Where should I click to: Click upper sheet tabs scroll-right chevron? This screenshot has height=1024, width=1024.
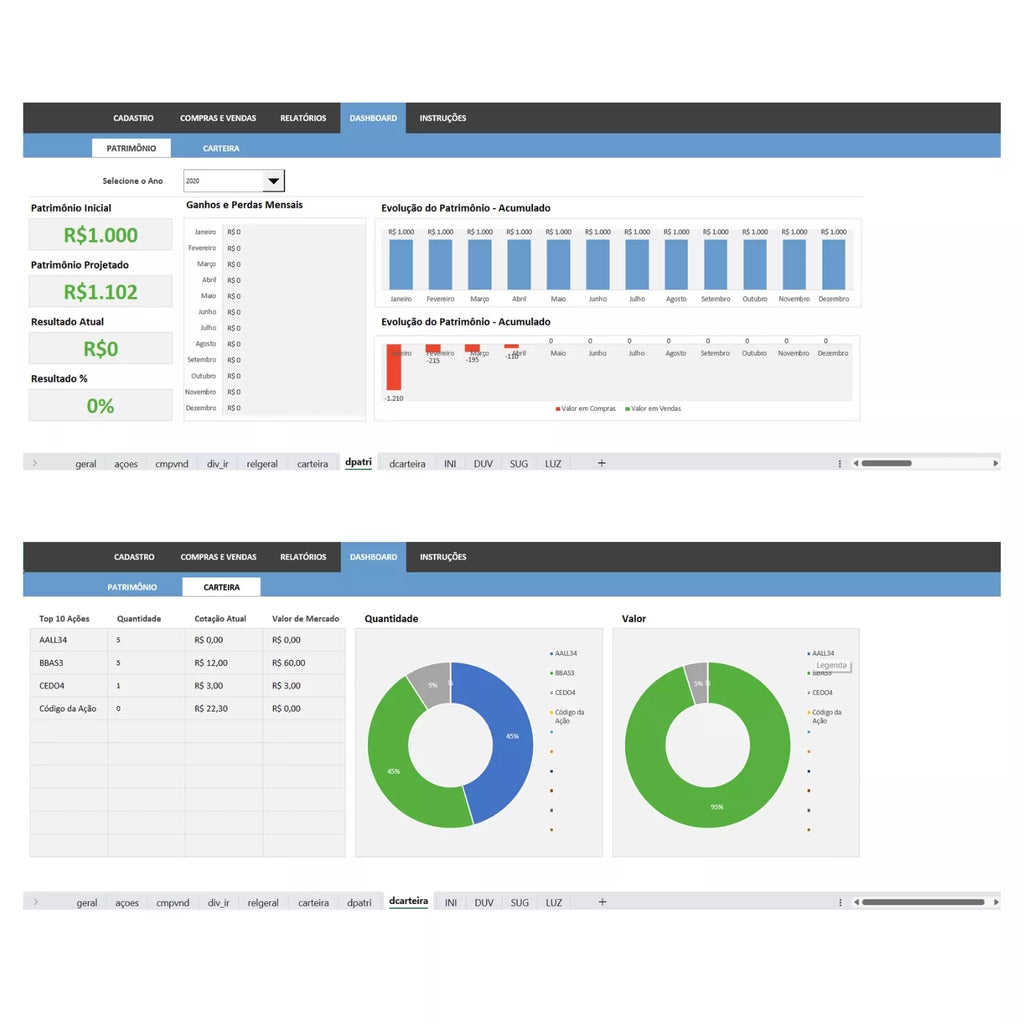point(35,463)
